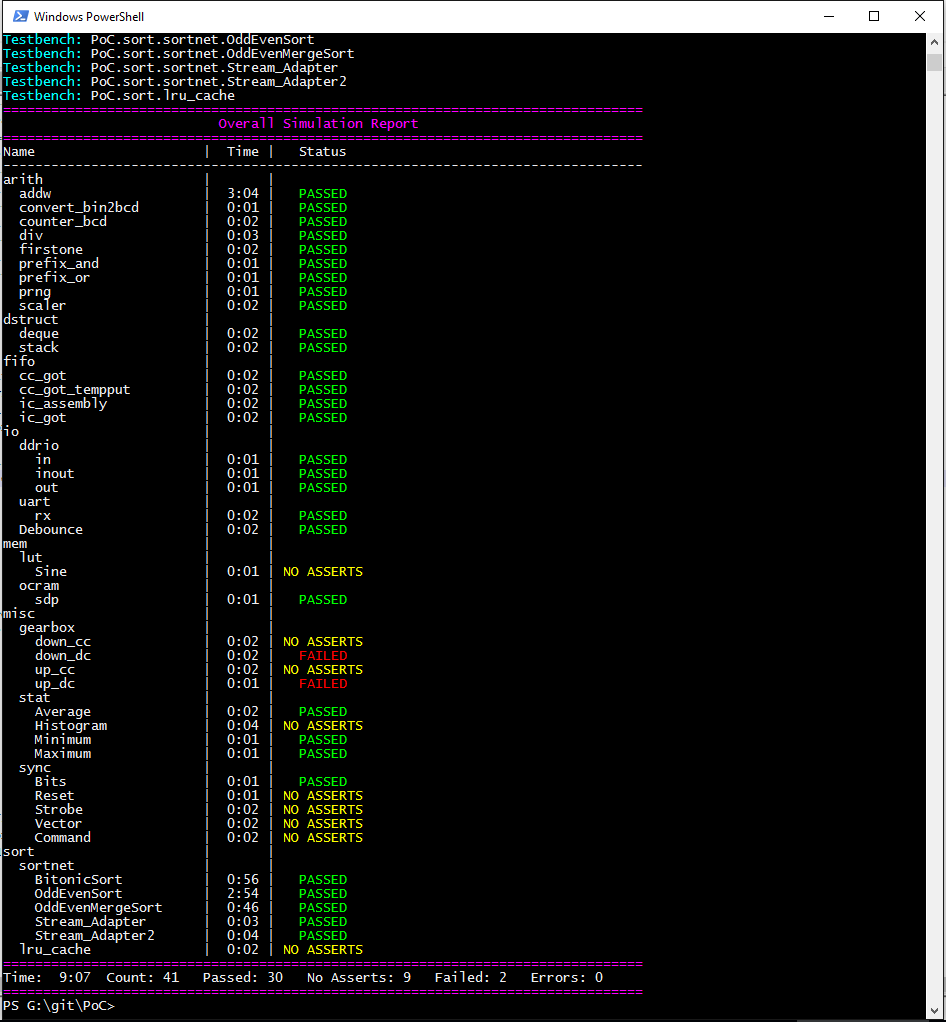Click NO ASSERTS status of Sine
Screen dimensions: 946x1022
coord(323,572)
